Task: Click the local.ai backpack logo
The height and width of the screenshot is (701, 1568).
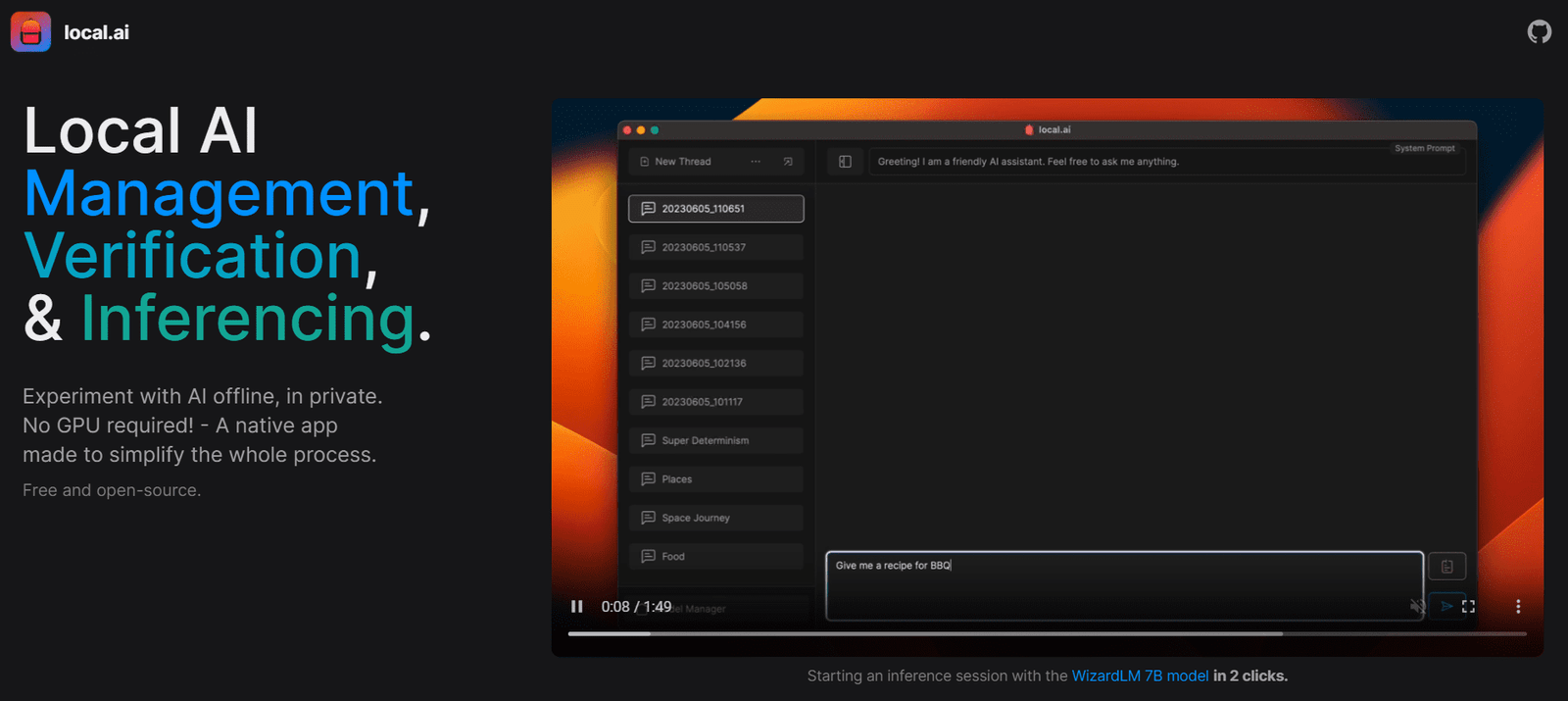Action: tap(30, 32)
